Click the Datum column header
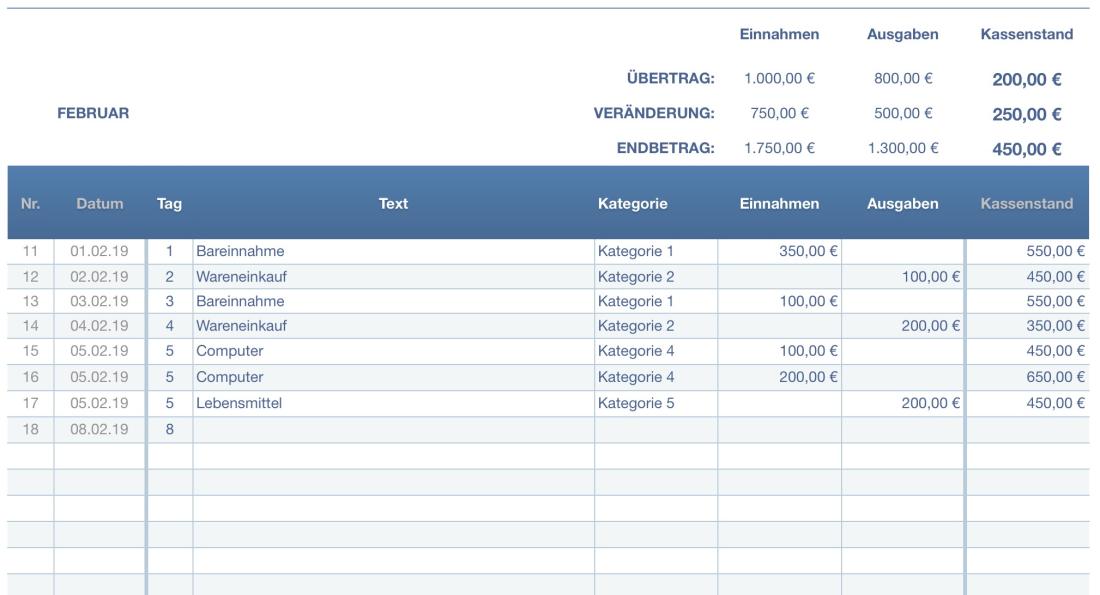This screenshot has width=1100, height=595. (99, 204)
